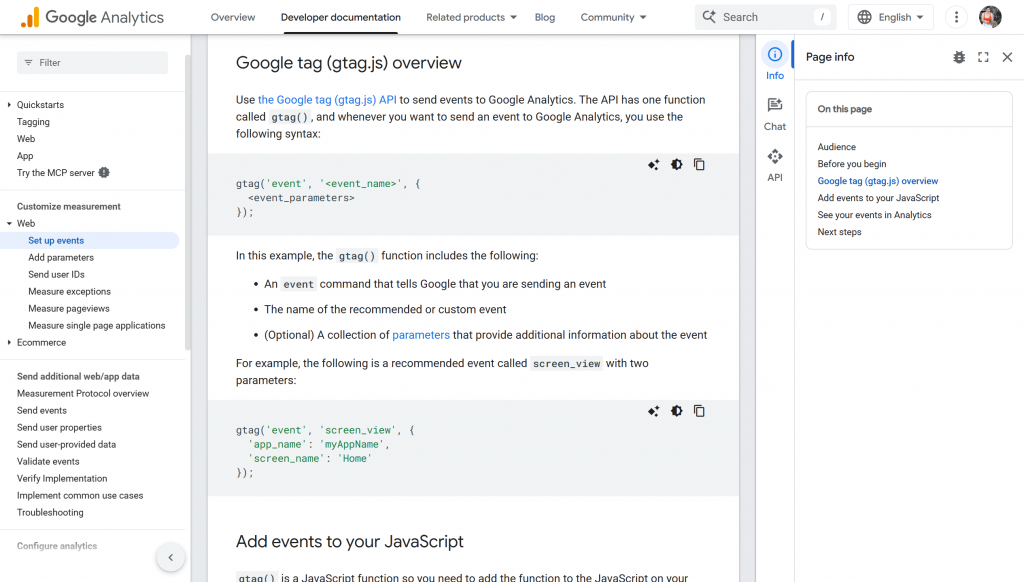This screenshot has height=582, width=1024.
Task: Toggle dark mode on the code sample
Action: (x=676, y=164)
